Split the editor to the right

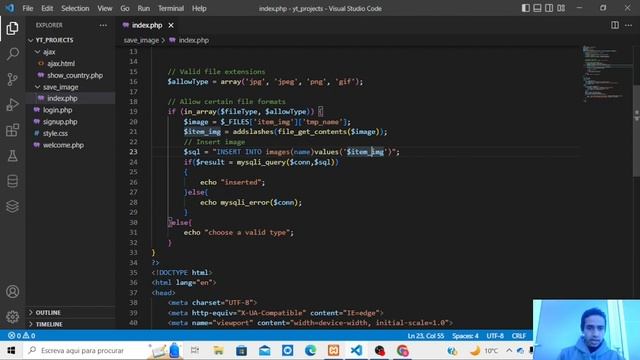[x=615, y=25]
